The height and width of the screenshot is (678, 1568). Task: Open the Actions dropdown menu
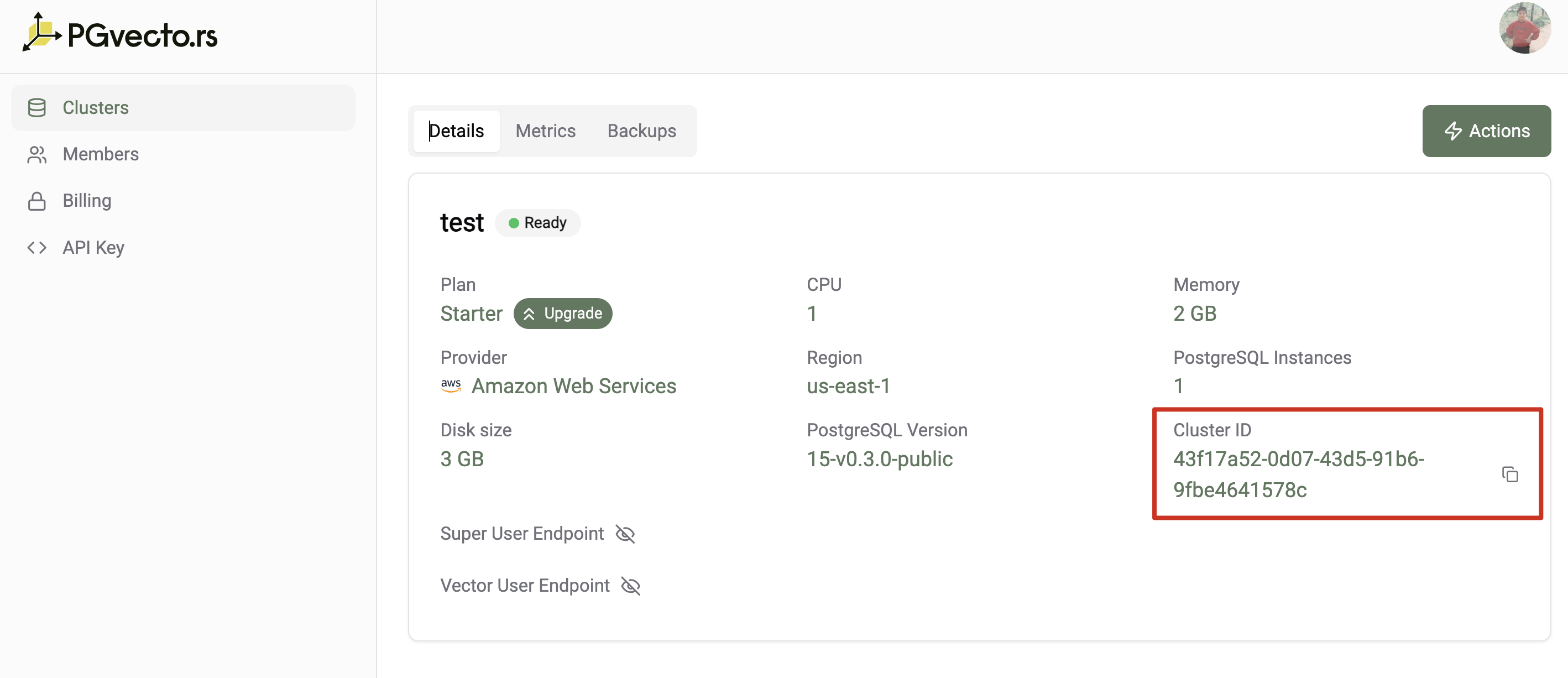[x=1486, y=131]
